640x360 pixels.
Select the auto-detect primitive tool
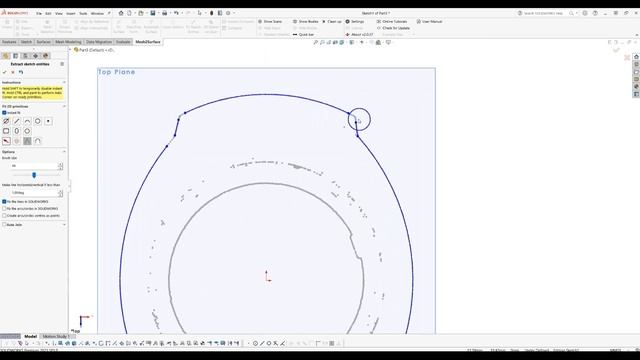click(6, 121)
